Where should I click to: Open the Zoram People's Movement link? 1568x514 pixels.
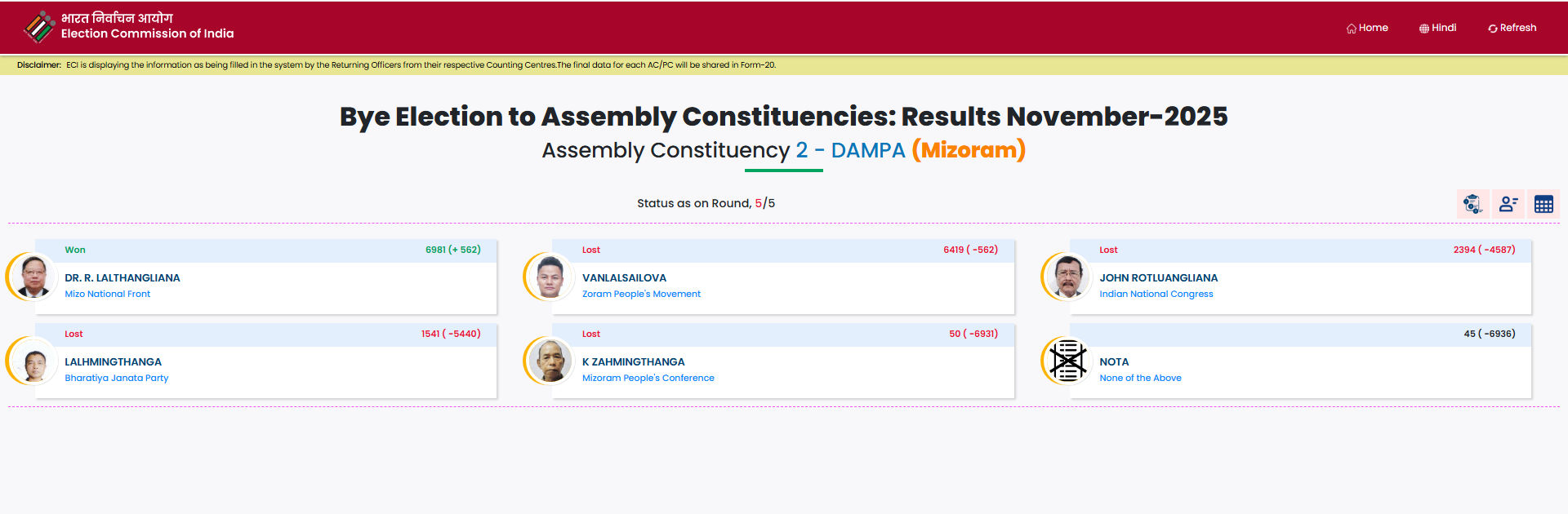[x=641, y=294]
